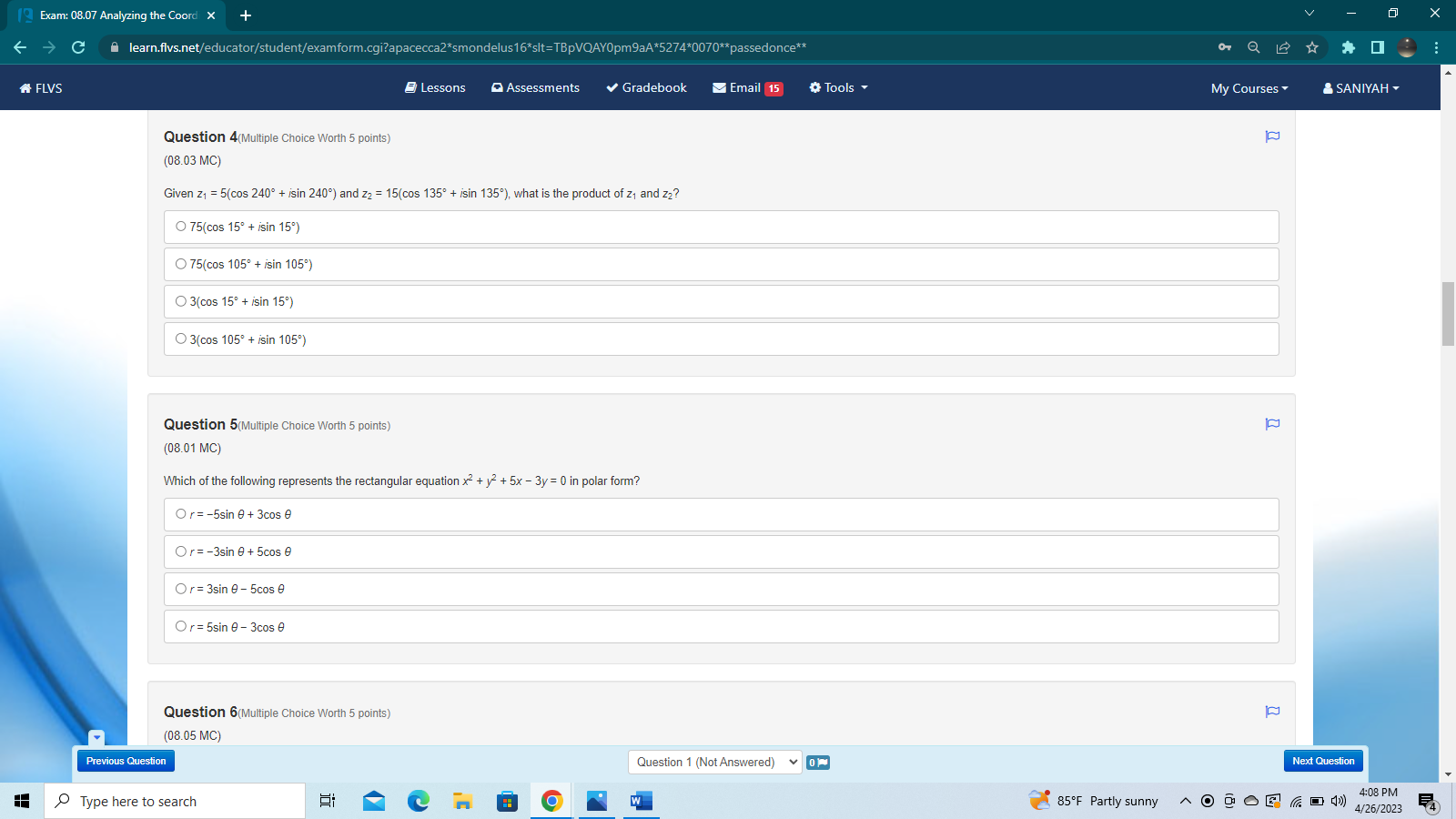Open the notification center icon
This screenshot has width=1456, height=819.
tap(1428, 802)
